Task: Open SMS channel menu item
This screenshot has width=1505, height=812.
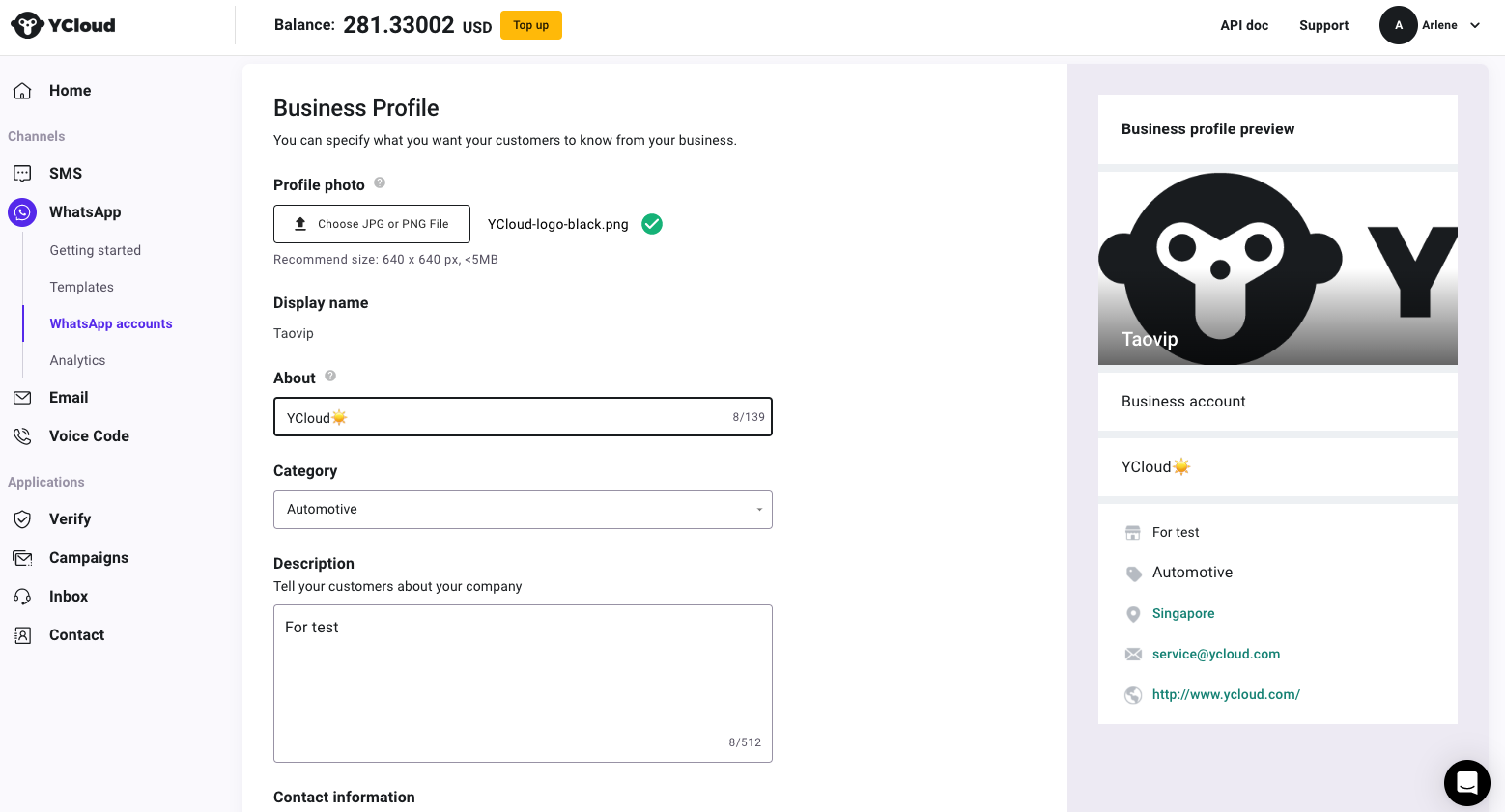Action: (66, 174)
